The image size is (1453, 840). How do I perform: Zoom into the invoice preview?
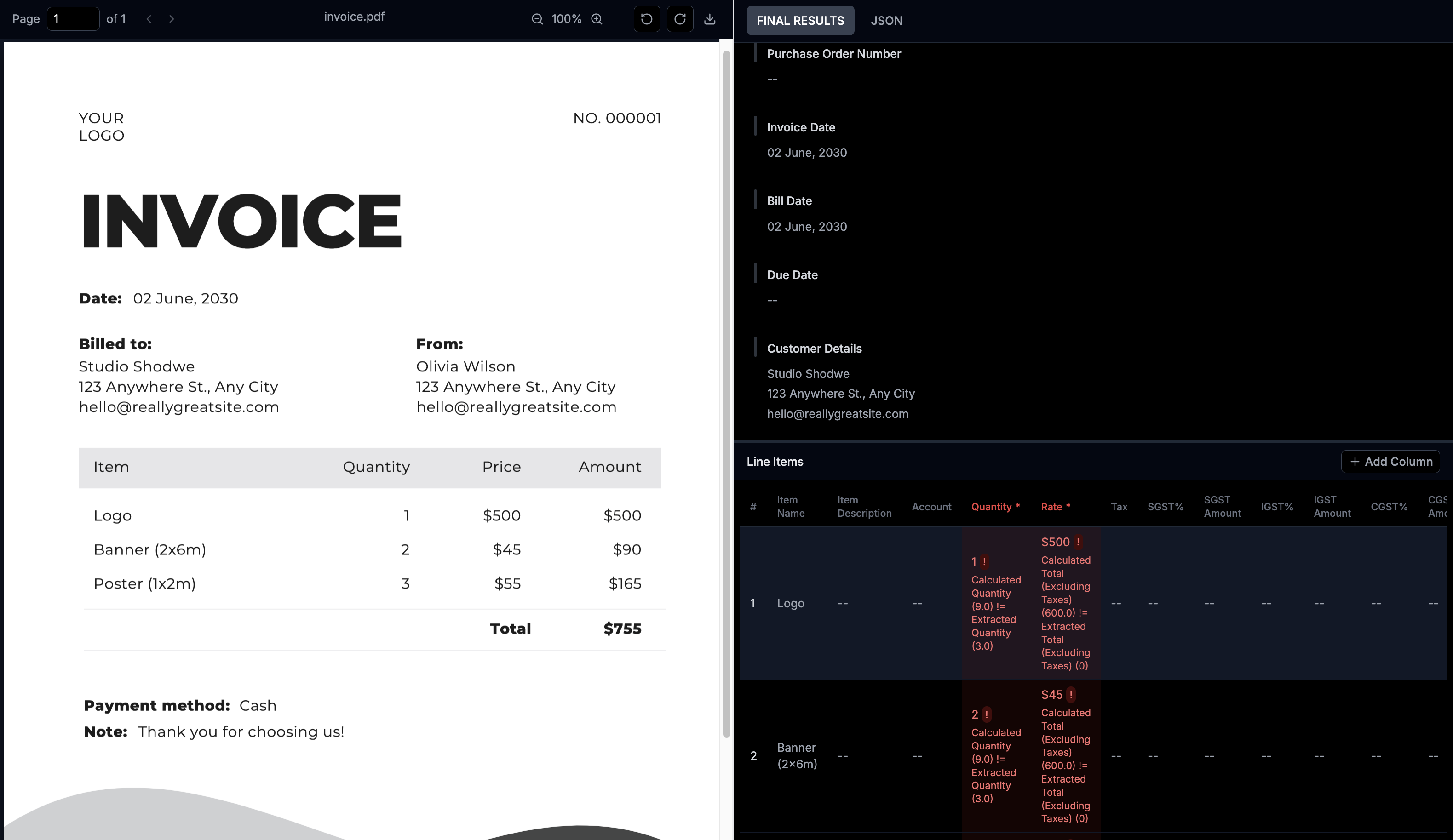tap(597, 19)
